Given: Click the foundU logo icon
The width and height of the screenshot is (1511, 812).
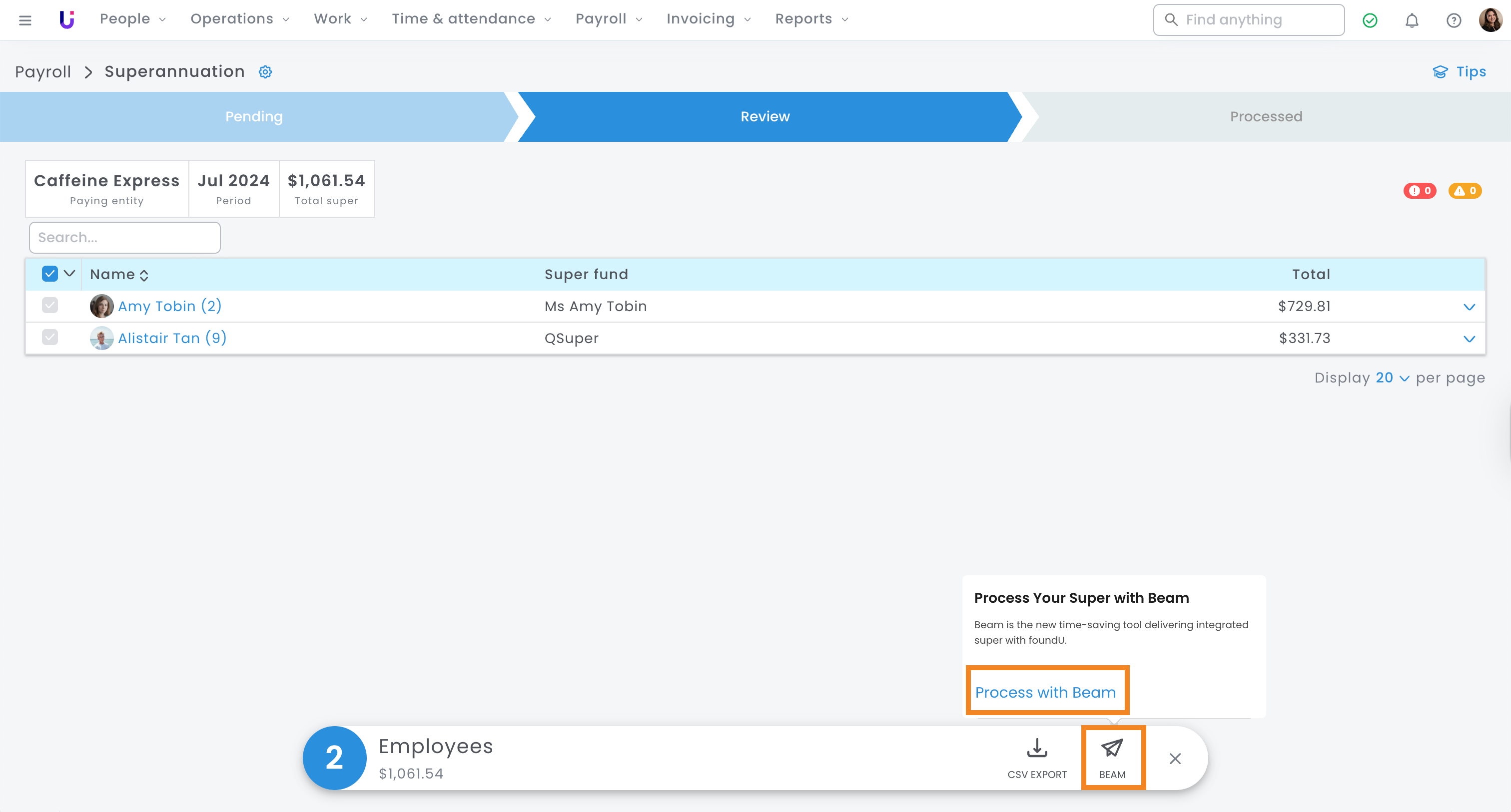Looking at the screenshot, I should pyautogui.click(x=67, y=19).
